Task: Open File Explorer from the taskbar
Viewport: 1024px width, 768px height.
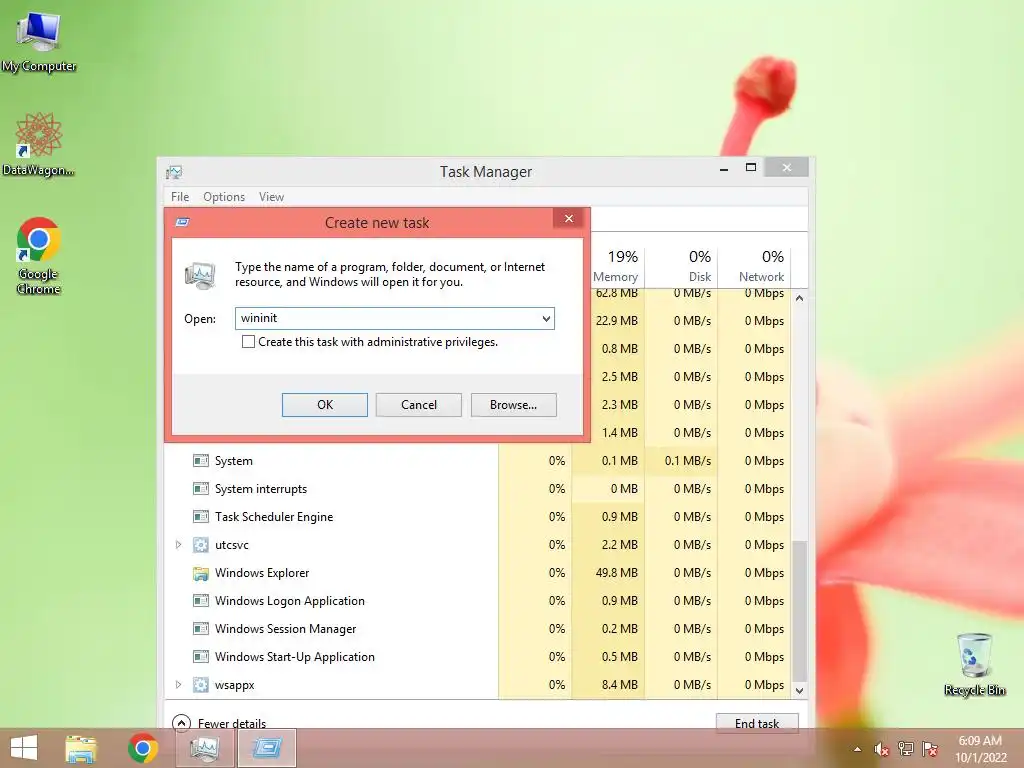Action: (81, 748)
